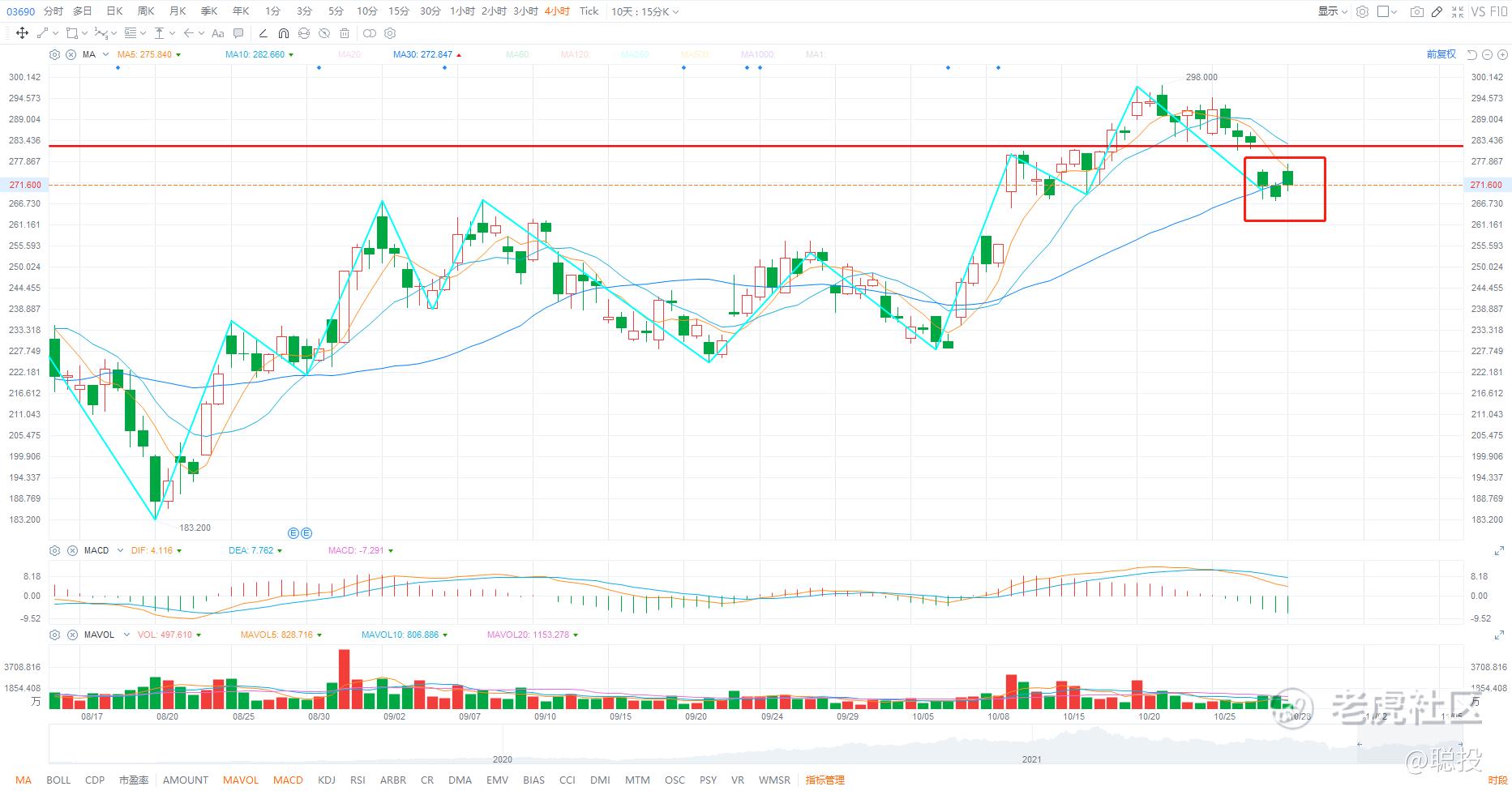Open the MA indicator dropdown arrow
This screenshot has width=1512, height=795.
[x=105, y=54]
